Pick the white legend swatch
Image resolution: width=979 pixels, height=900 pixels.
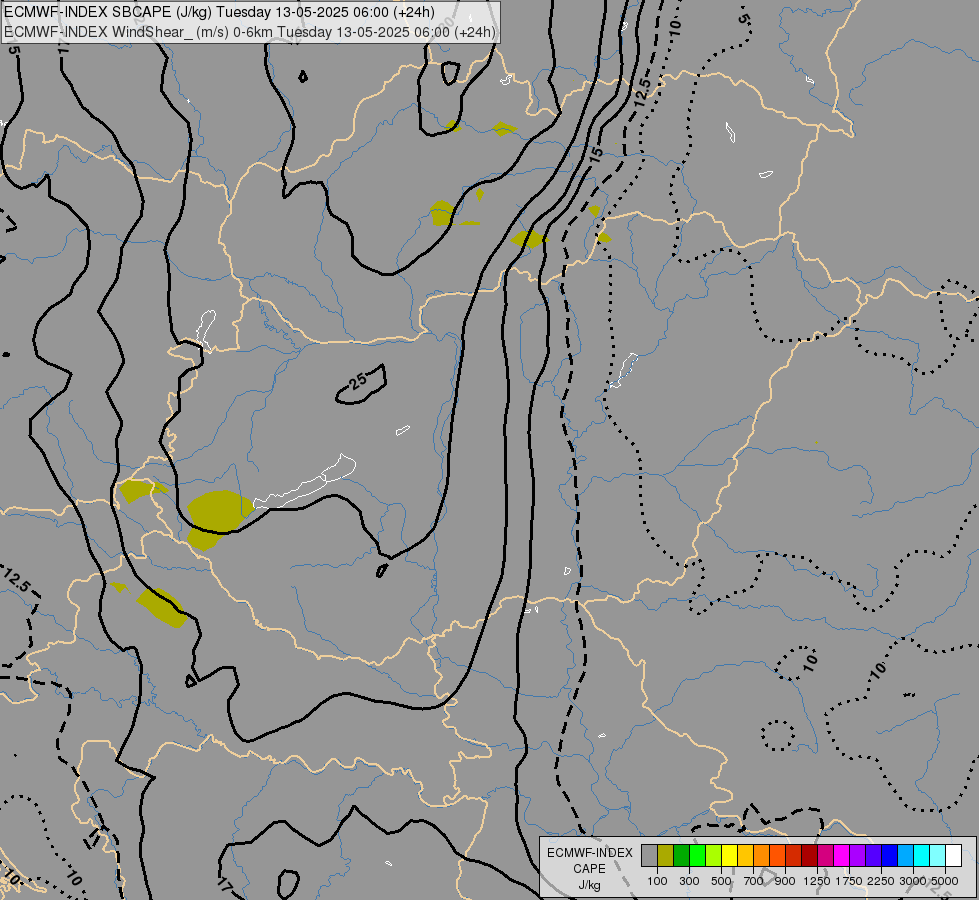(953, 855)
